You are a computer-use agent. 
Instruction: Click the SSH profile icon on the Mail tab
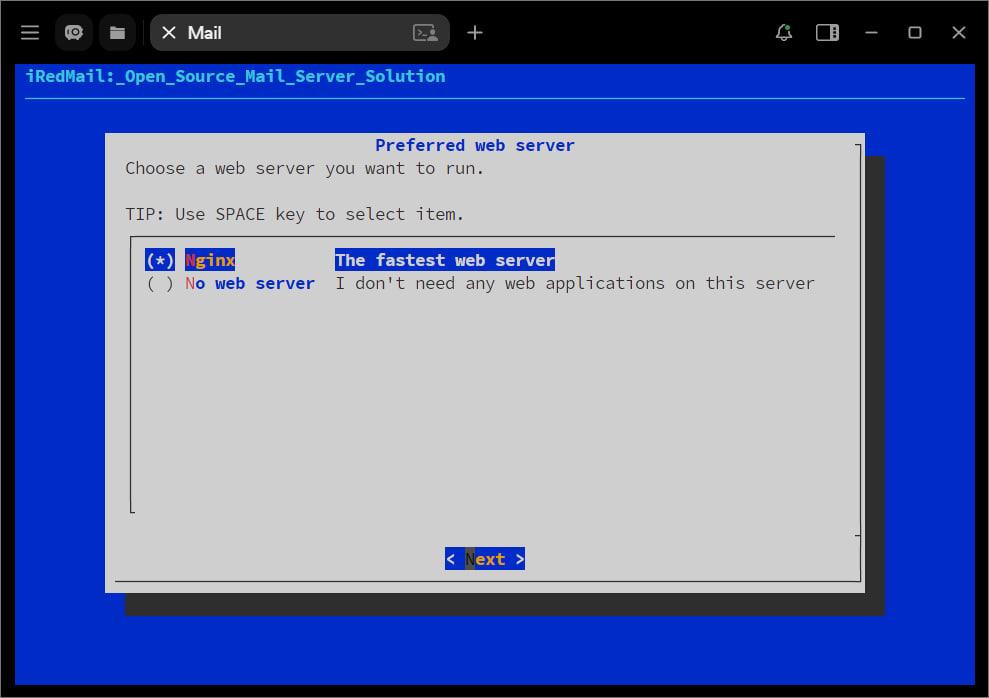tap(425, 33)
